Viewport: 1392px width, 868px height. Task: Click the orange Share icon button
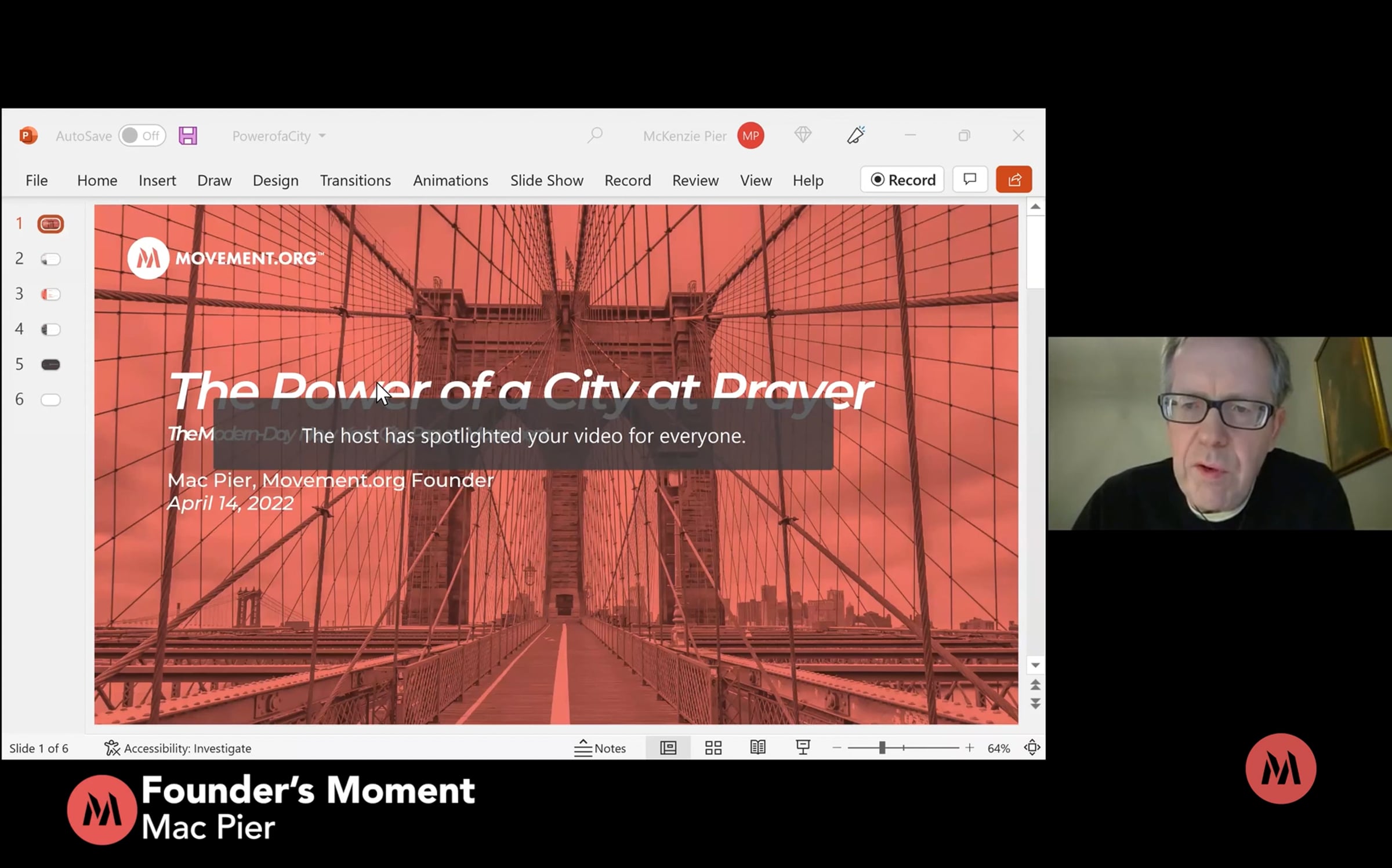point(1014,179)
